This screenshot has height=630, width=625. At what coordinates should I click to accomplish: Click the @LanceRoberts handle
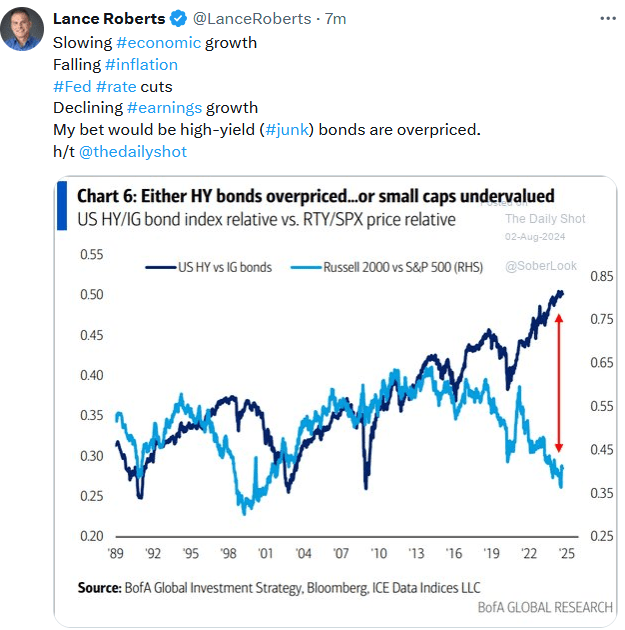[238, 19]
